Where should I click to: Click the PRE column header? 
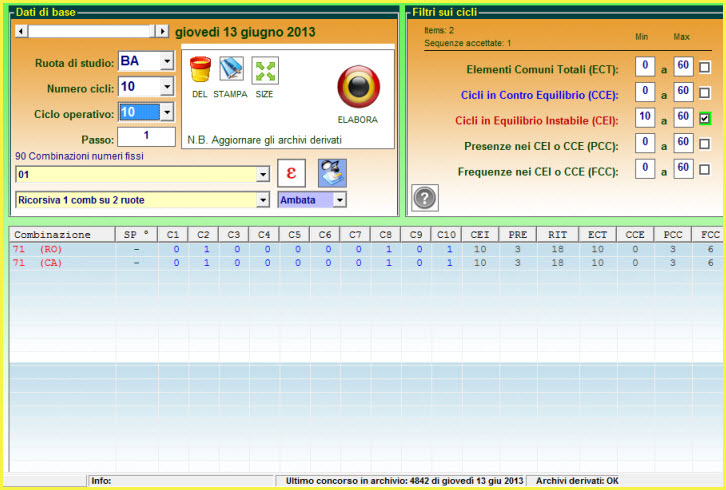(x=518, y=234)
